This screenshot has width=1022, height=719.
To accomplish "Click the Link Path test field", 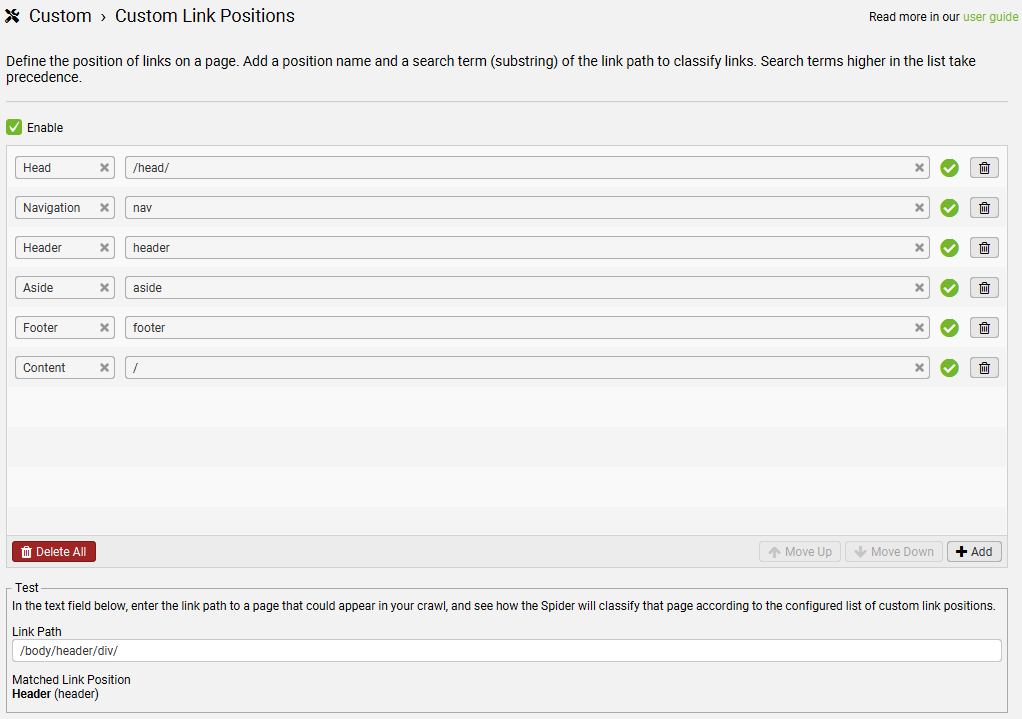I will (x=506, y=651).
